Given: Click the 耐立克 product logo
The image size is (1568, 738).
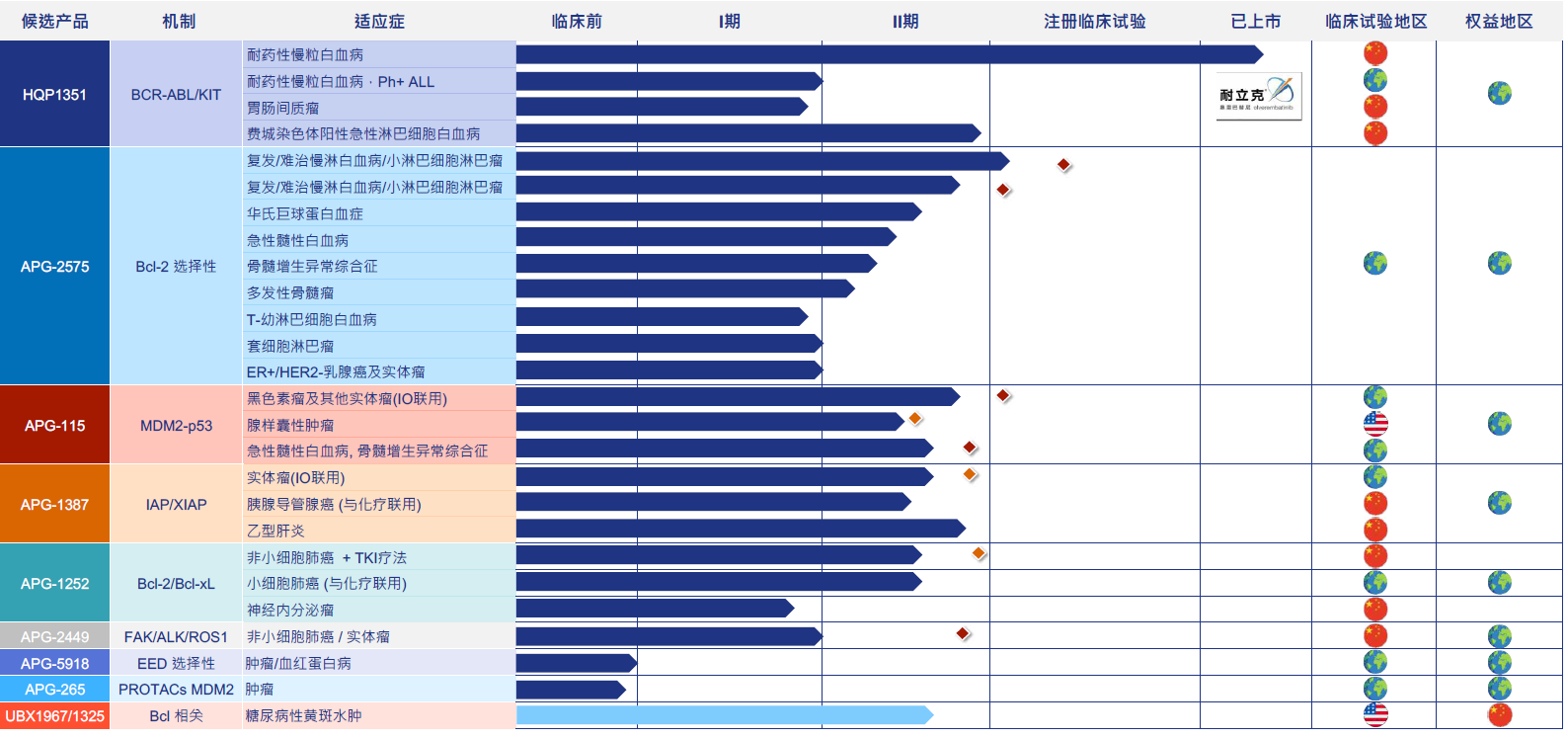Looking at the screenshot, I should (1258, 96).
